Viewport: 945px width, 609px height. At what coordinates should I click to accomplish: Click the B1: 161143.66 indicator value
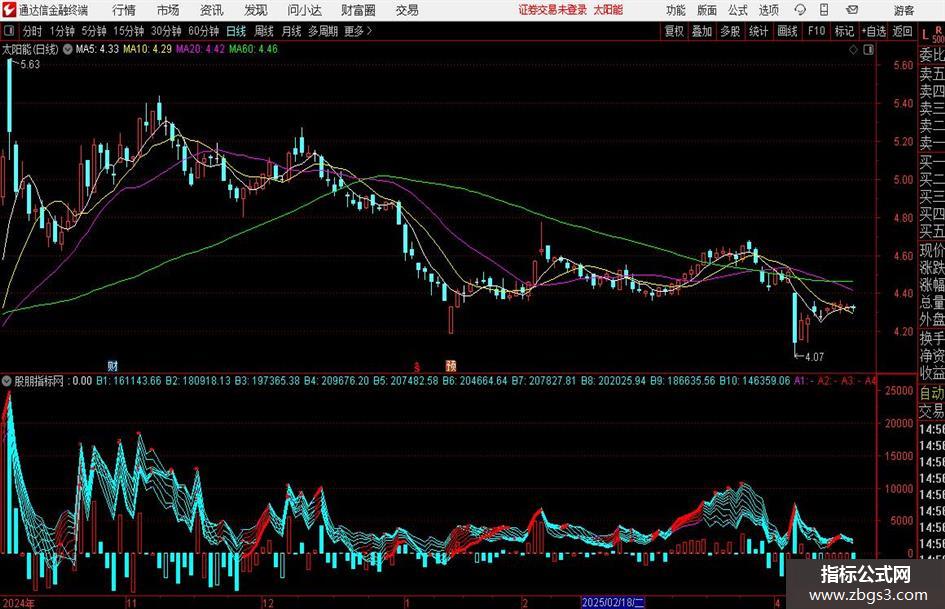(128, 381)
